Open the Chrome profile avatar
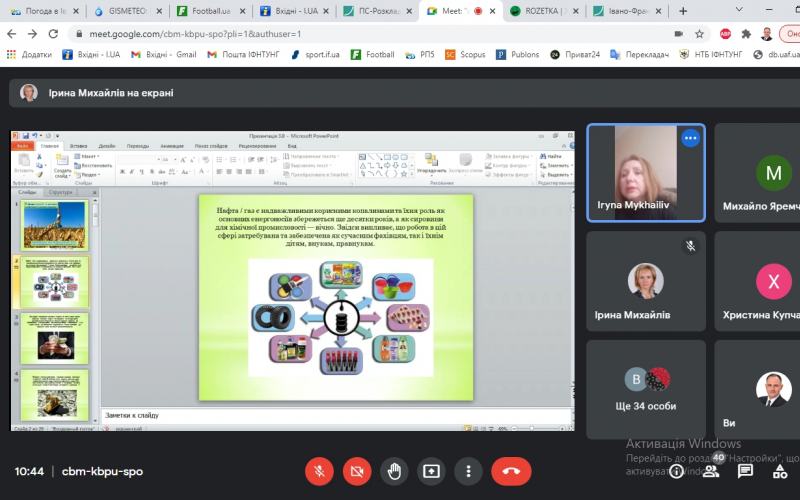 point(766,34)
